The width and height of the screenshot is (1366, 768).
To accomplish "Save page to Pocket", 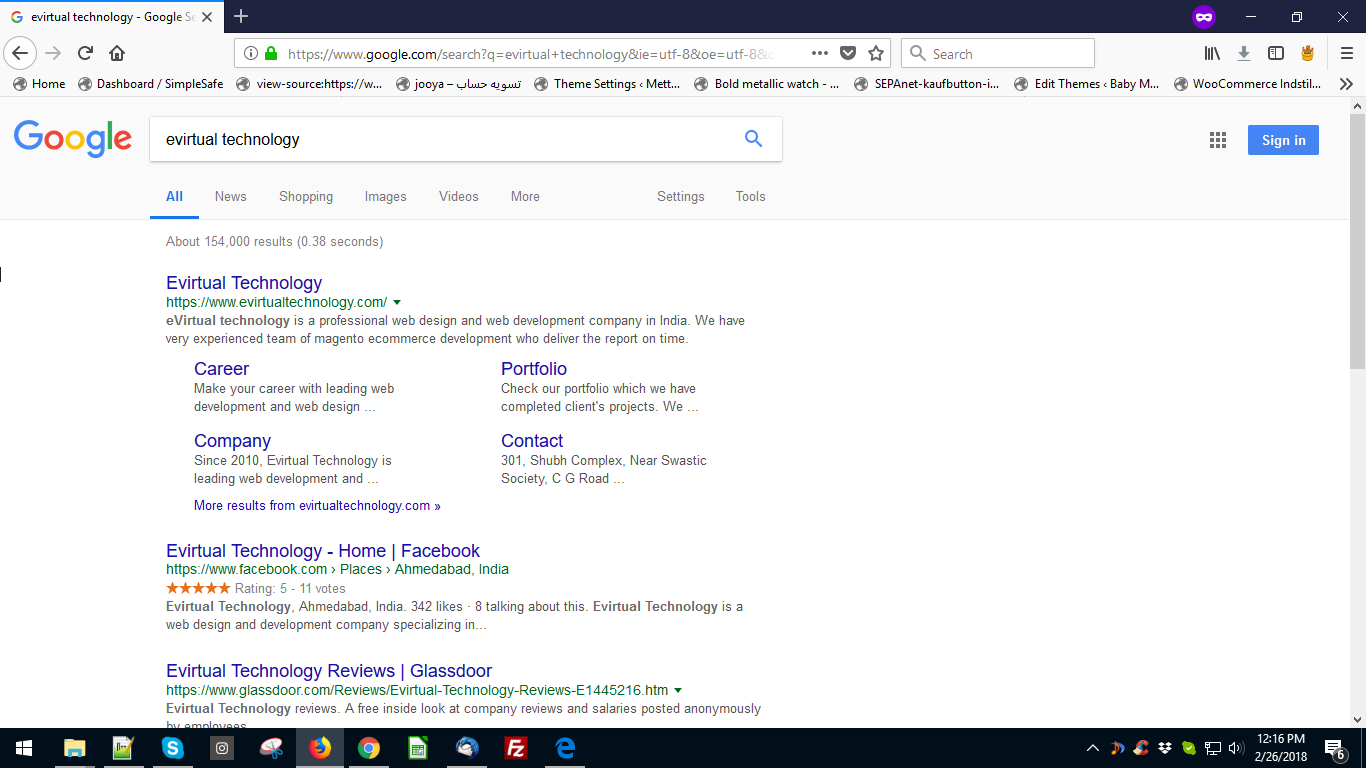I will pyautogui.click(x=848, y=53).
